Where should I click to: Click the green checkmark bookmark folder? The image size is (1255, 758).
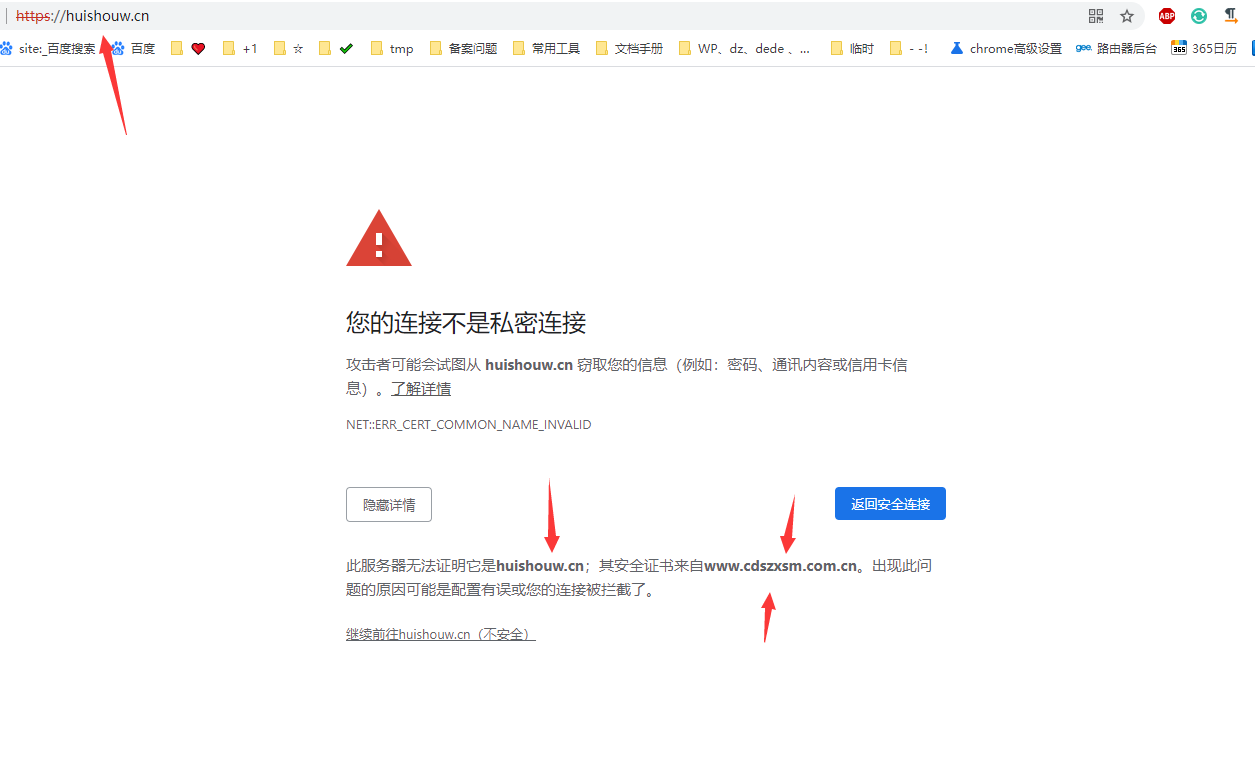(x=344, y=47)
